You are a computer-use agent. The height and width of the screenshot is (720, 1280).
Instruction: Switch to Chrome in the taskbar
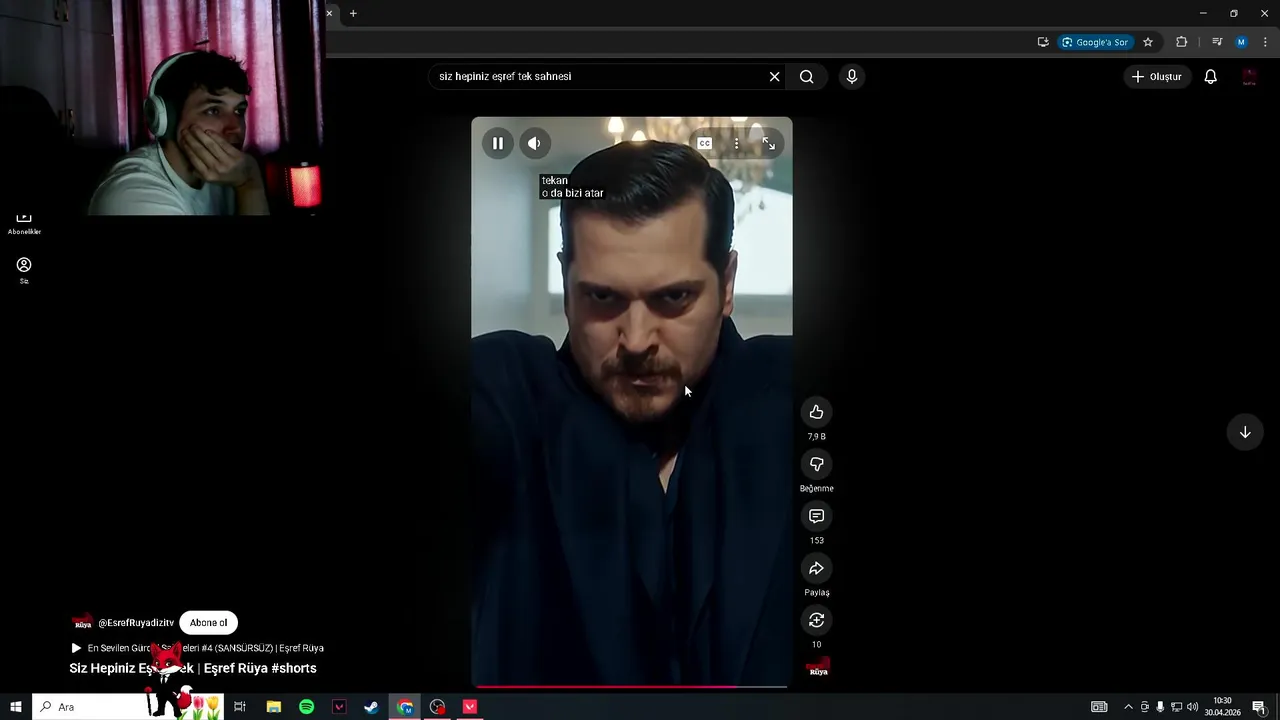click(x=404, y=707)
